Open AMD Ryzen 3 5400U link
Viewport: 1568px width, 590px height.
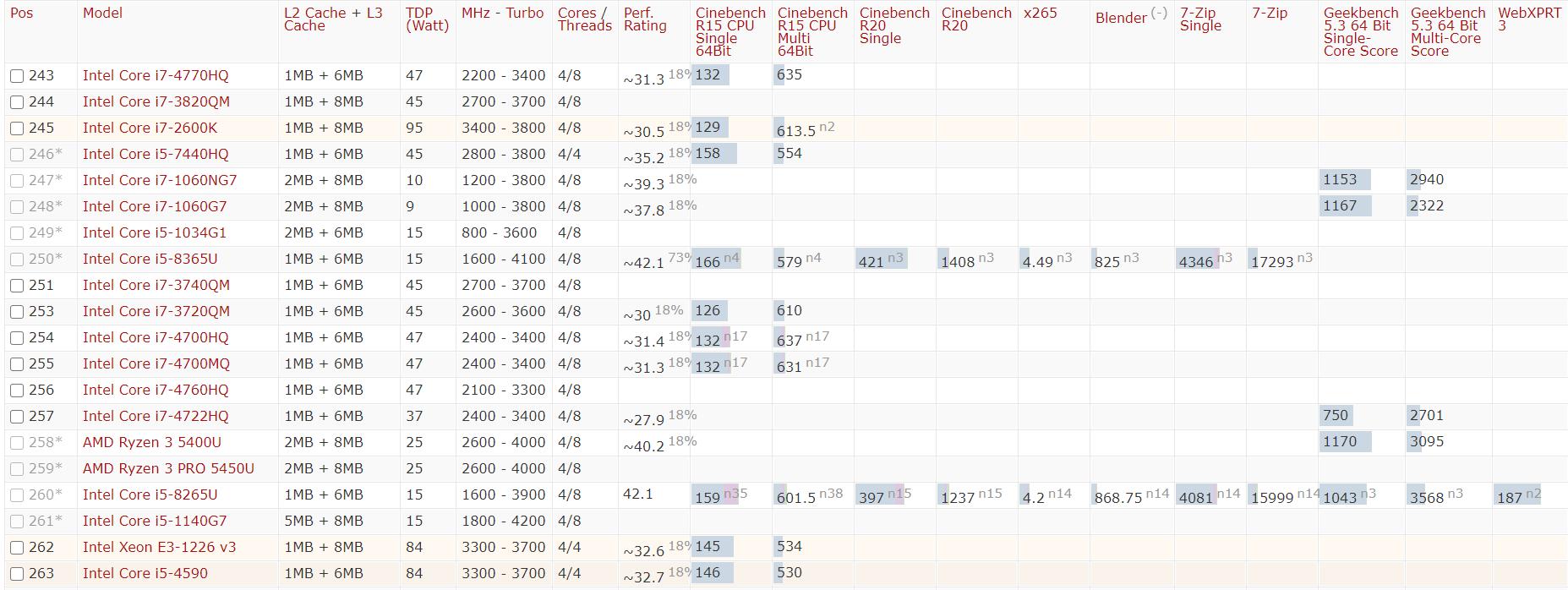pos(152,443)
